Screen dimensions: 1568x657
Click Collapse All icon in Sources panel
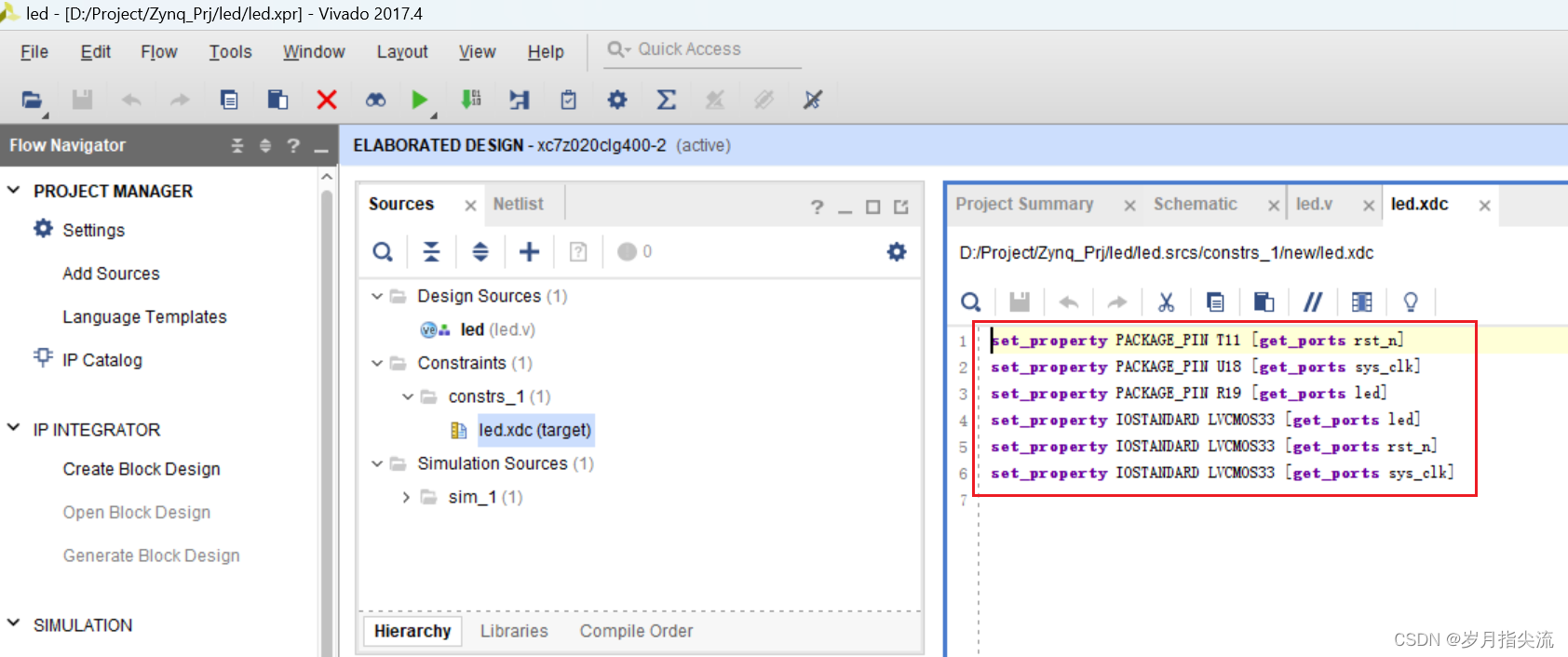click(431, 251)
